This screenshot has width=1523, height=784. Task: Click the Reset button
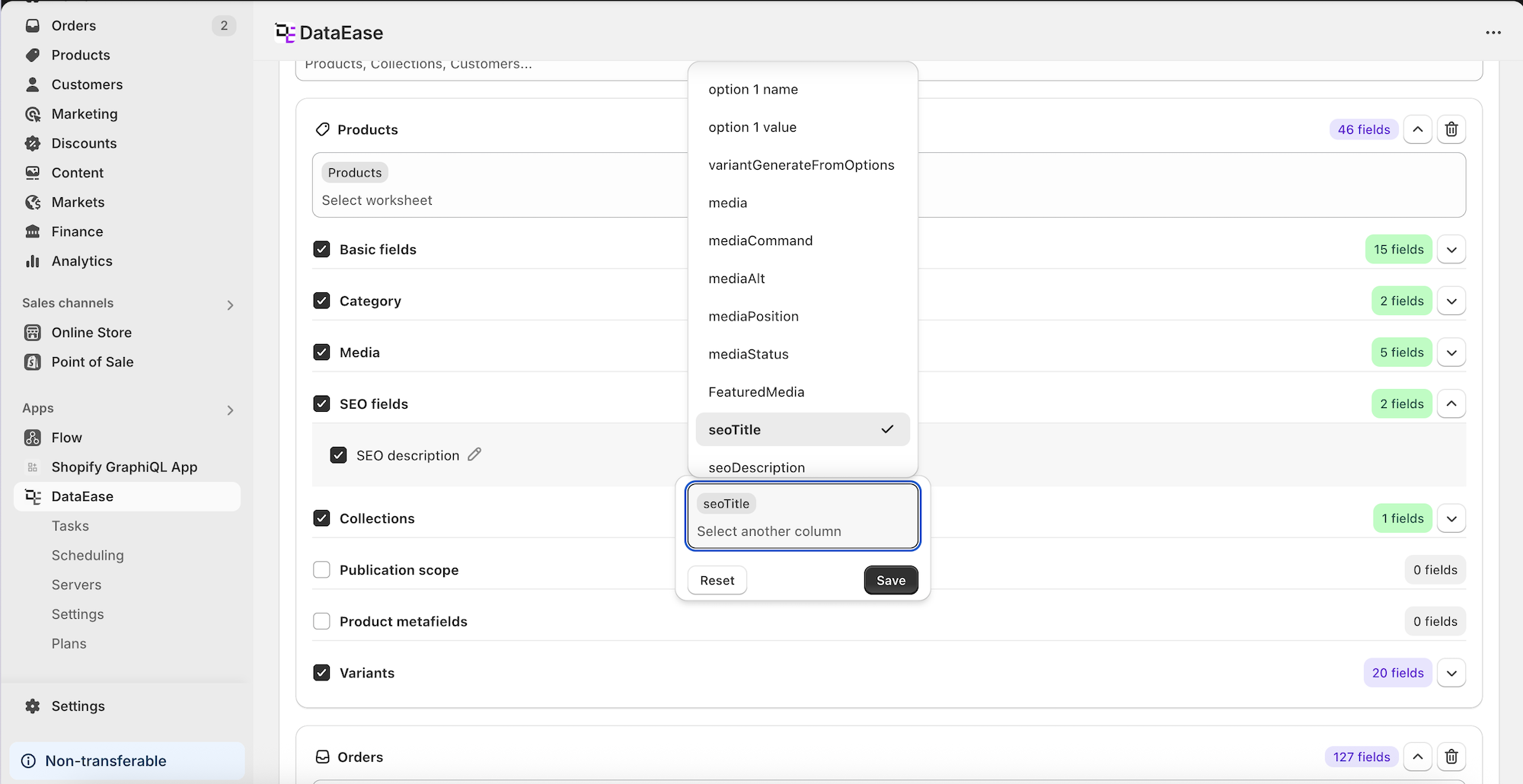(x=717, y=580)
